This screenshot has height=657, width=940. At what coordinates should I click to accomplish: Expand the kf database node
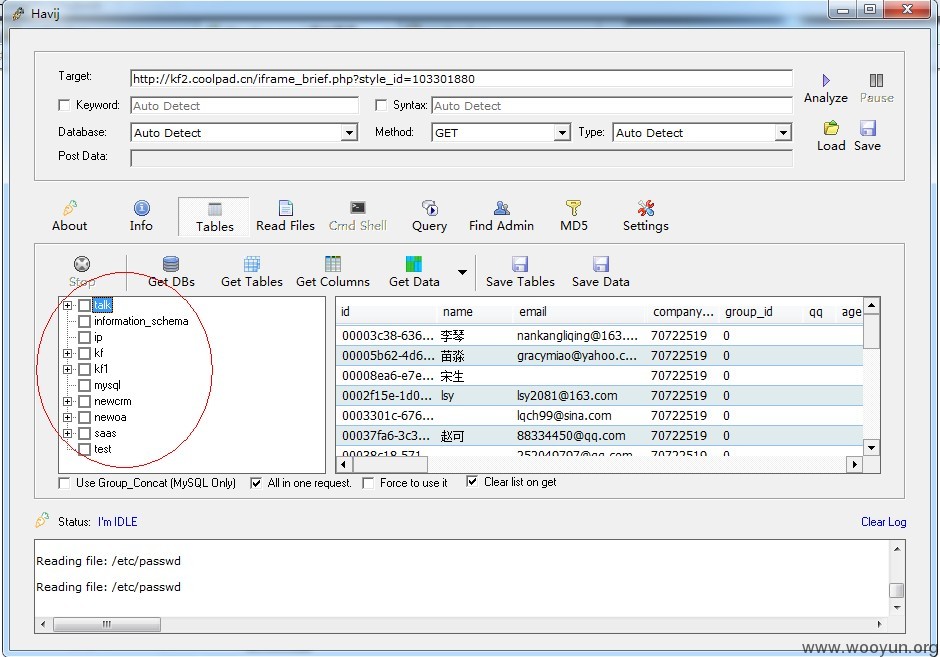(x=68, y=354)
